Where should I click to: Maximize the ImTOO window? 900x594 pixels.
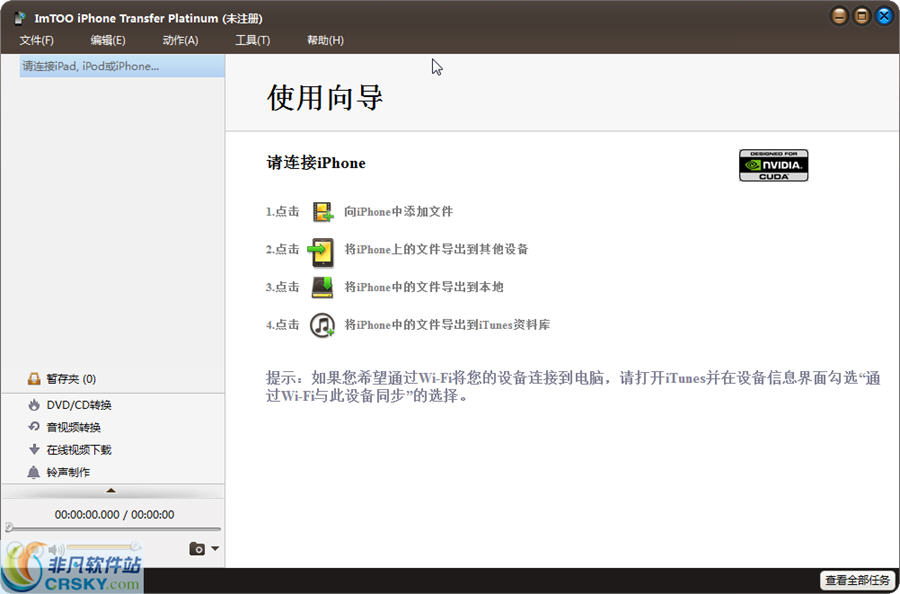click(862, 16)
